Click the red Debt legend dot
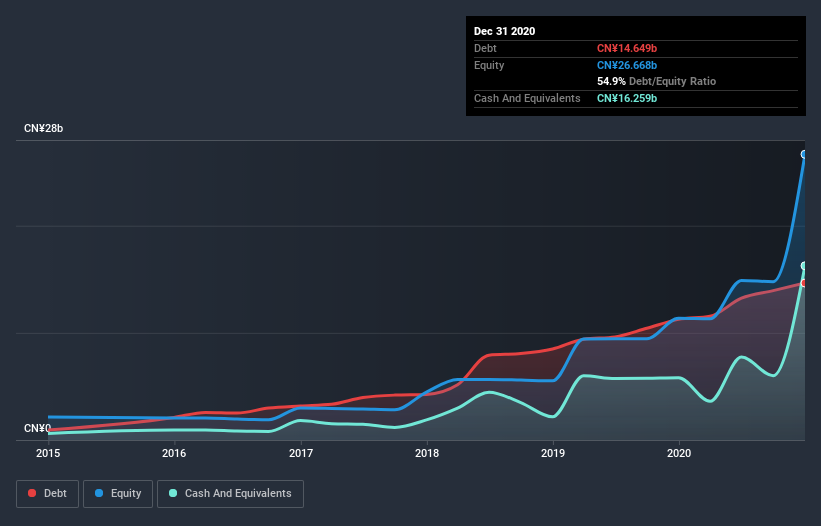The height and width of the screenshot is (526, 821). point(32,493)
